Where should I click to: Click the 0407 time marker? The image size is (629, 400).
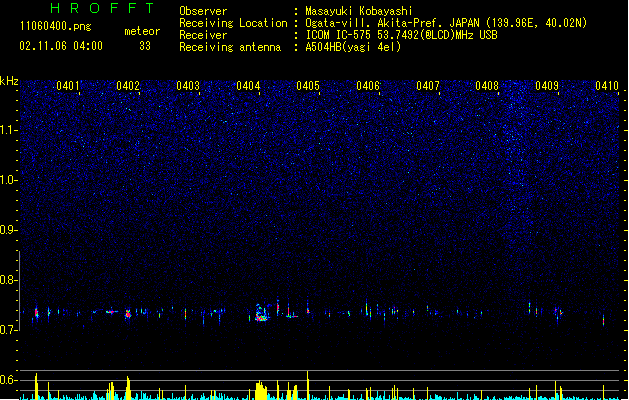point(428,86)
